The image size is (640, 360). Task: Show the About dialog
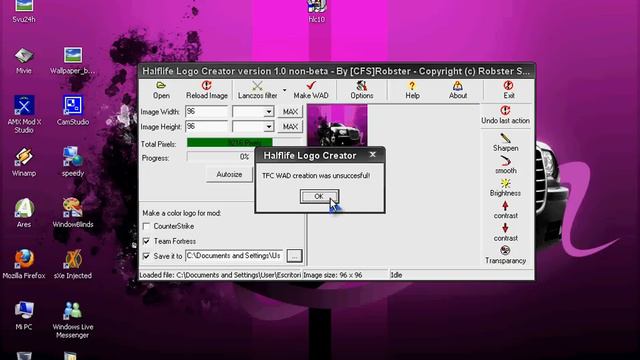click(x=458, y=90)
